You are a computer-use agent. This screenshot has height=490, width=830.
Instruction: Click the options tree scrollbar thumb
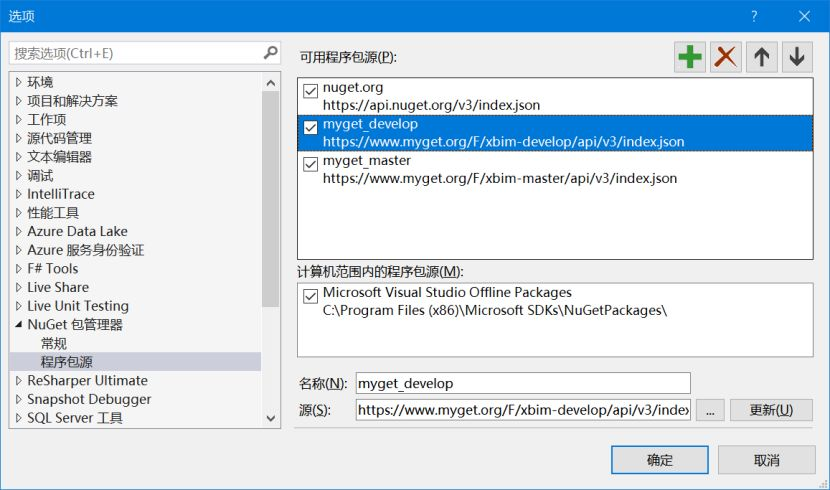(270, 199)
